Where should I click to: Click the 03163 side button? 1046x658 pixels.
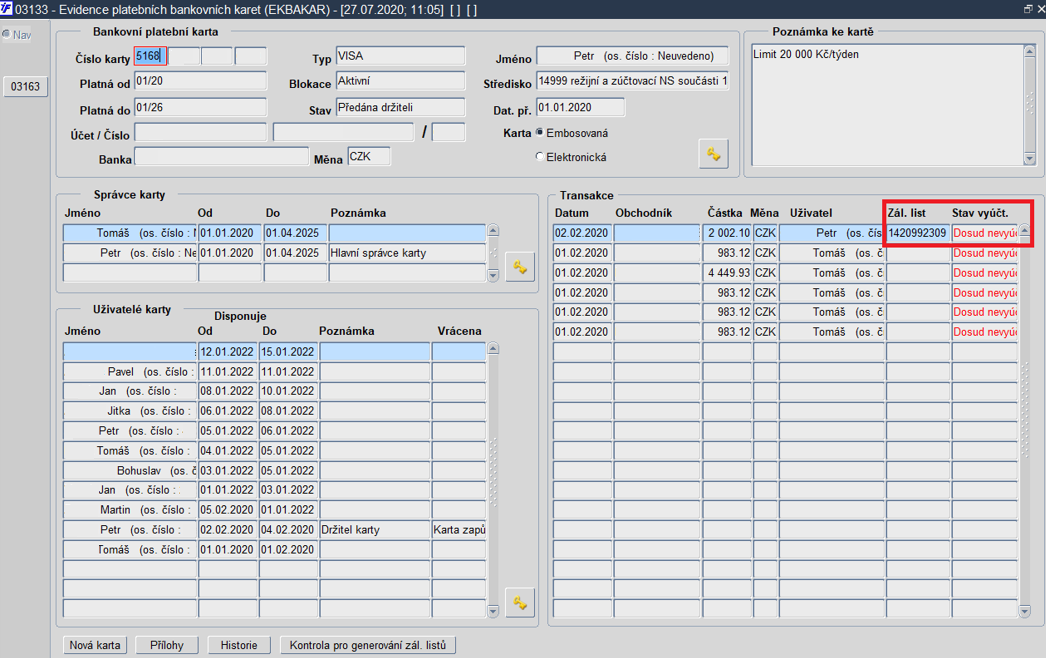[x=25, y=86]
